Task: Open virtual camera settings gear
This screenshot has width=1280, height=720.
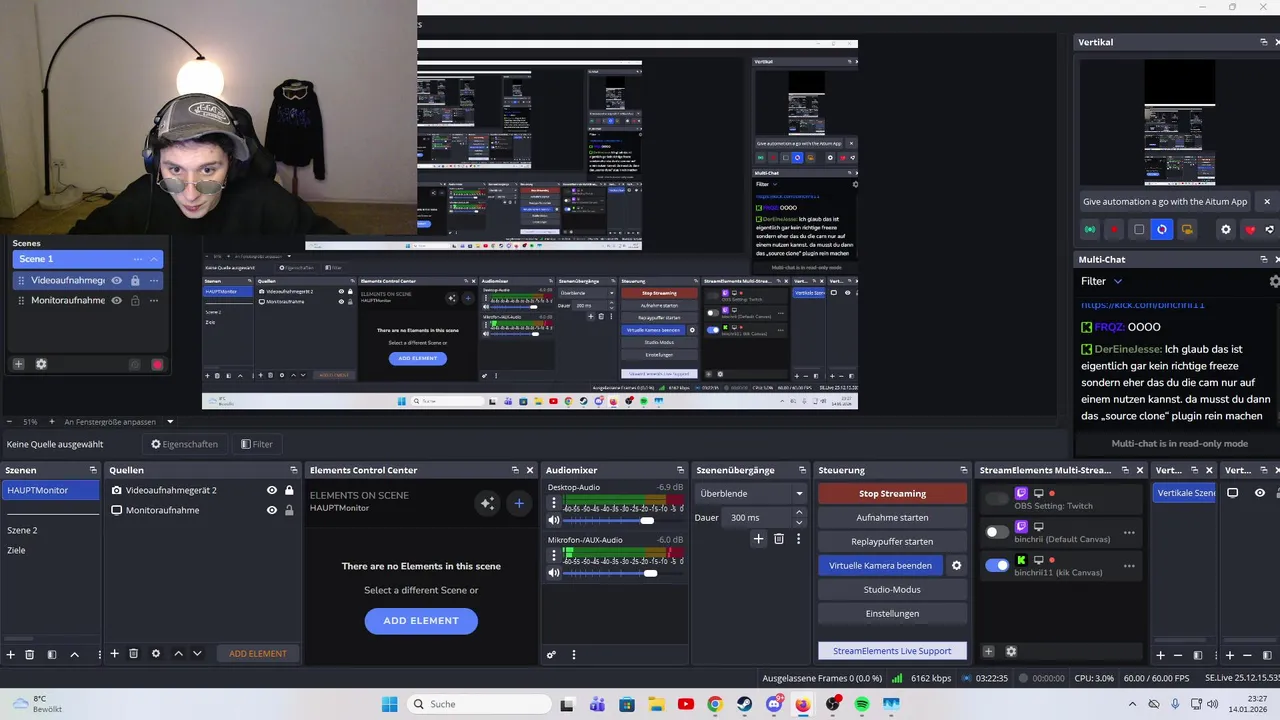Action: pos(956,566)
